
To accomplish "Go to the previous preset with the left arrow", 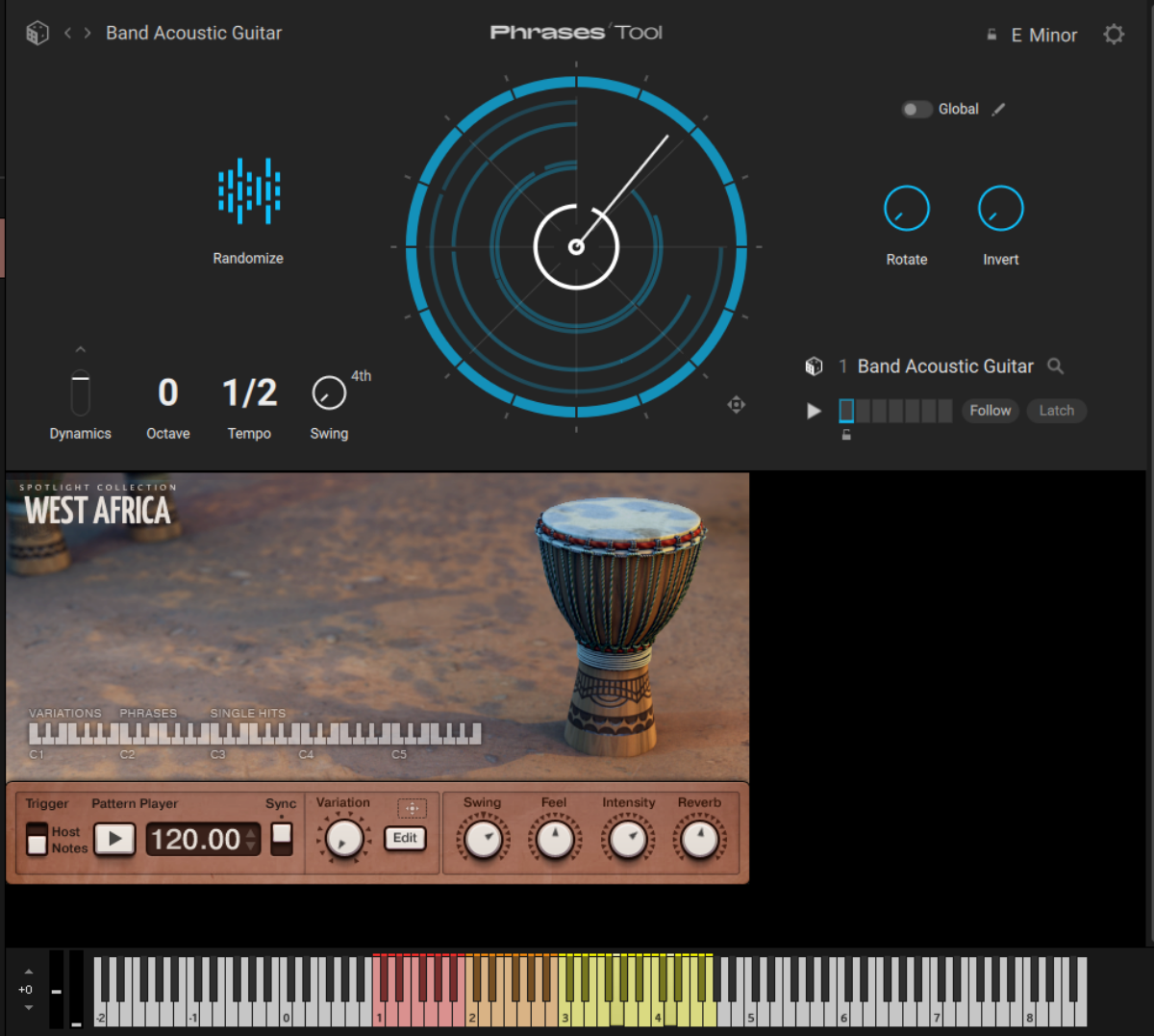I will 67,33.
